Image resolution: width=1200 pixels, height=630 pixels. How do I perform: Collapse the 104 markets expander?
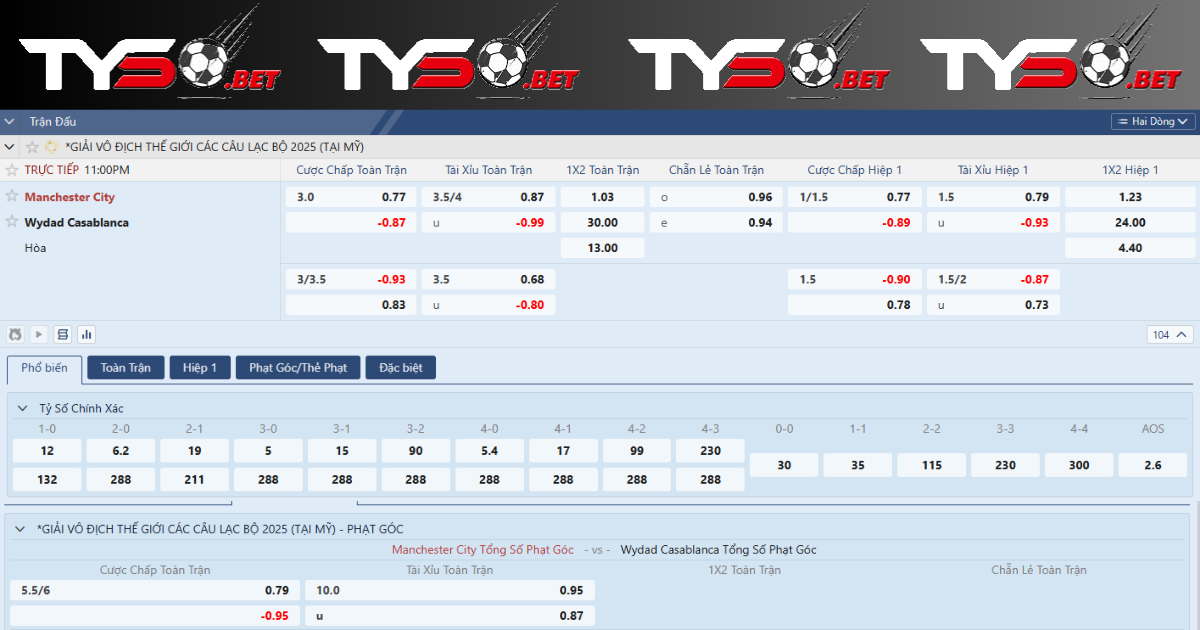tap(1170, 335)
